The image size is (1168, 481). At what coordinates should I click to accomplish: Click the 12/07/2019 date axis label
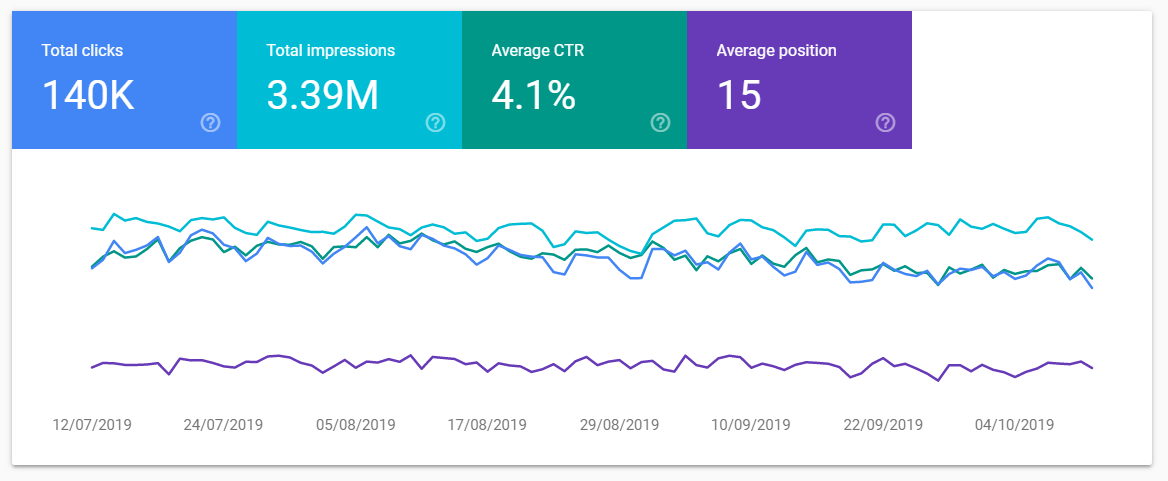92,425
